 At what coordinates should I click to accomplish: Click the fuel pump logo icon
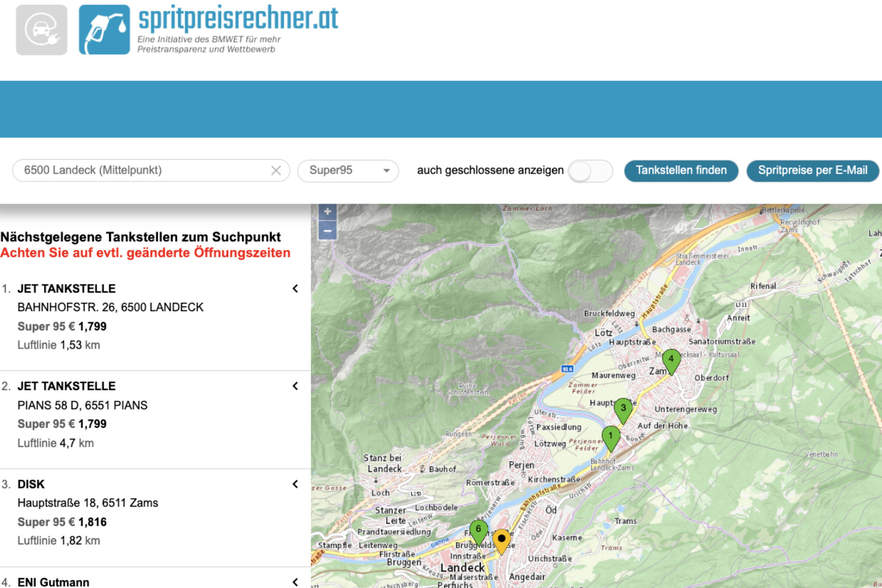(104, 30)
